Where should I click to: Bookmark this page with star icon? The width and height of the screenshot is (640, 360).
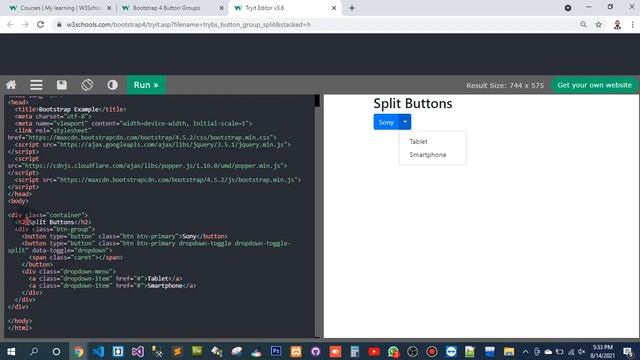coord(598,24)
